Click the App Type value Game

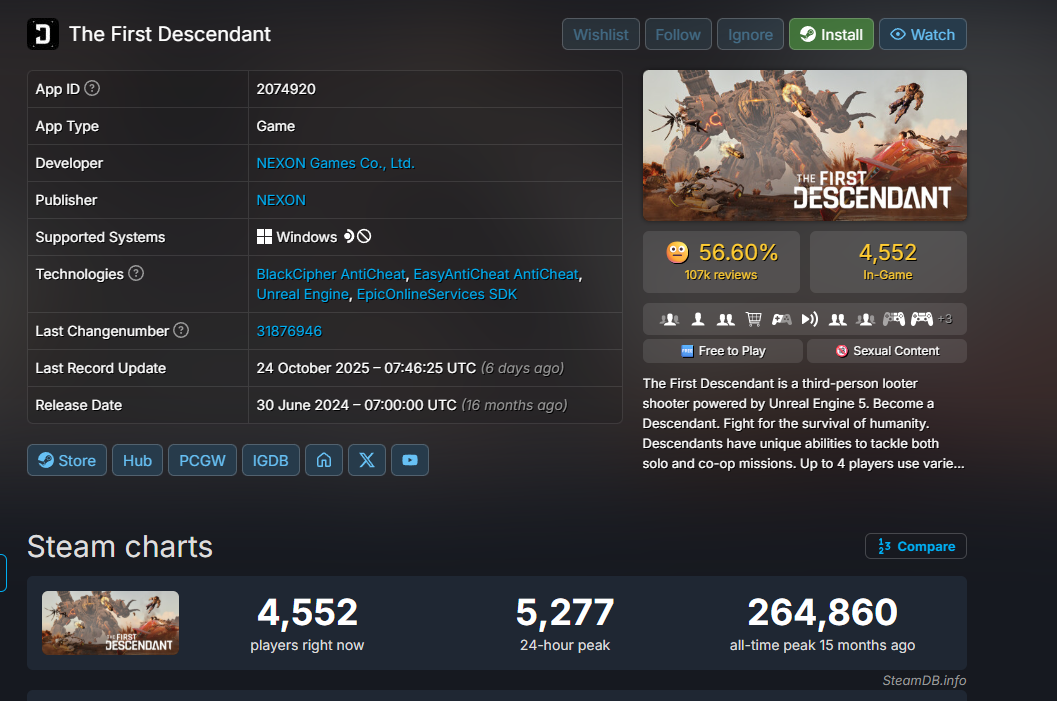[x=276, y=126]
